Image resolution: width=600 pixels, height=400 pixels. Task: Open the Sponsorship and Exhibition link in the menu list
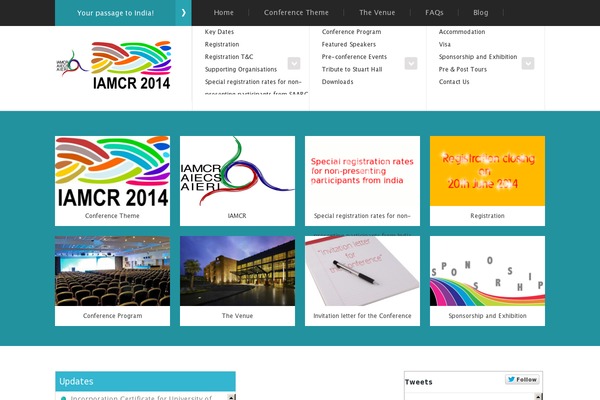click(x=478, y=57)
